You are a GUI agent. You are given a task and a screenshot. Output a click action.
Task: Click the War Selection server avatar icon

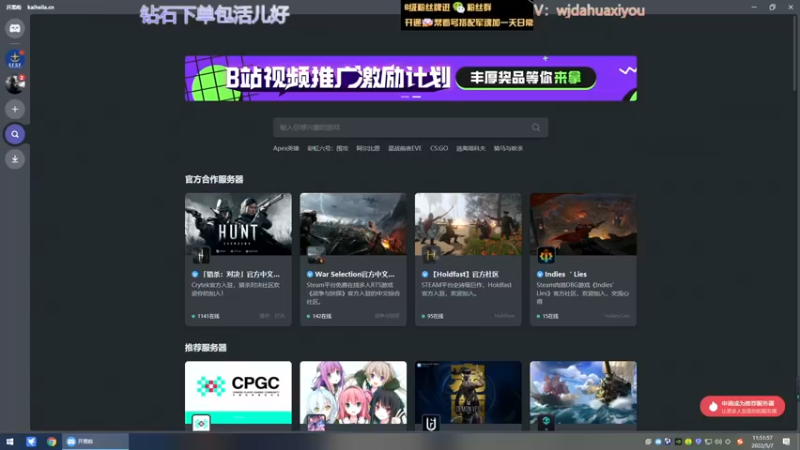click(x=316, y=255)
